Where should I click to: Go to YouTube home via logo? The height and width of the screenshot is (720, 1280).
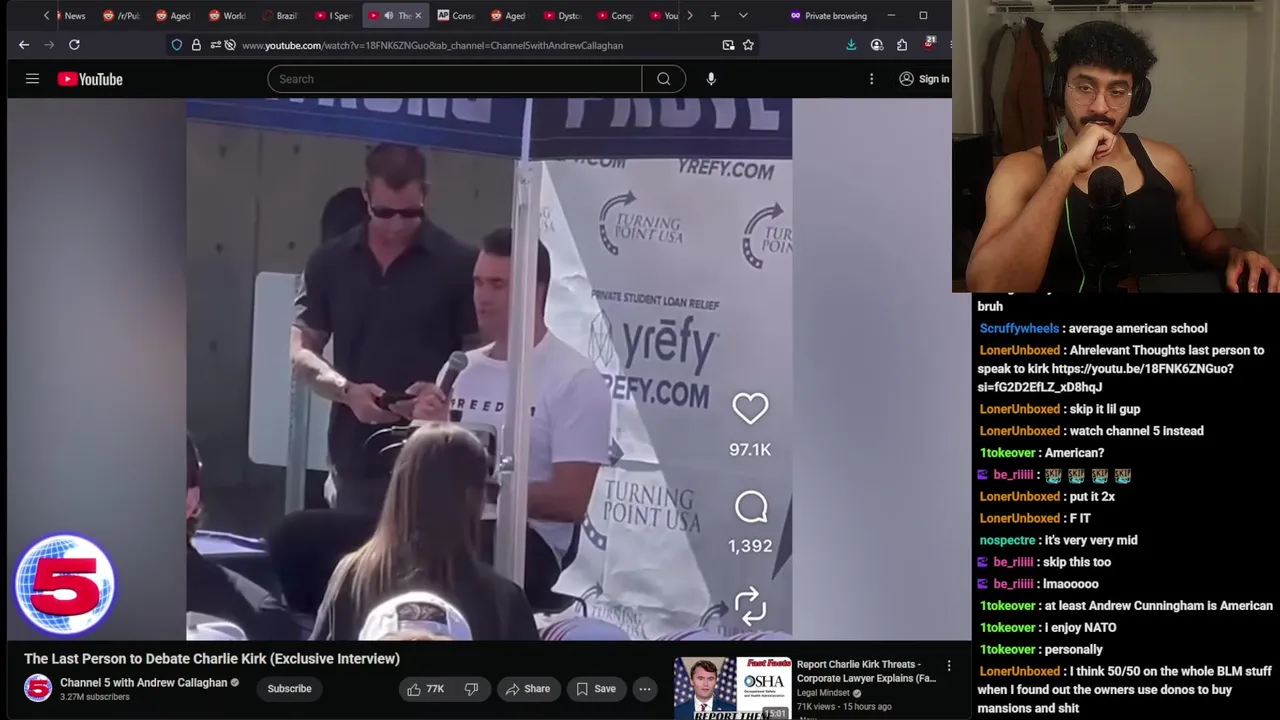coord(90,79)
